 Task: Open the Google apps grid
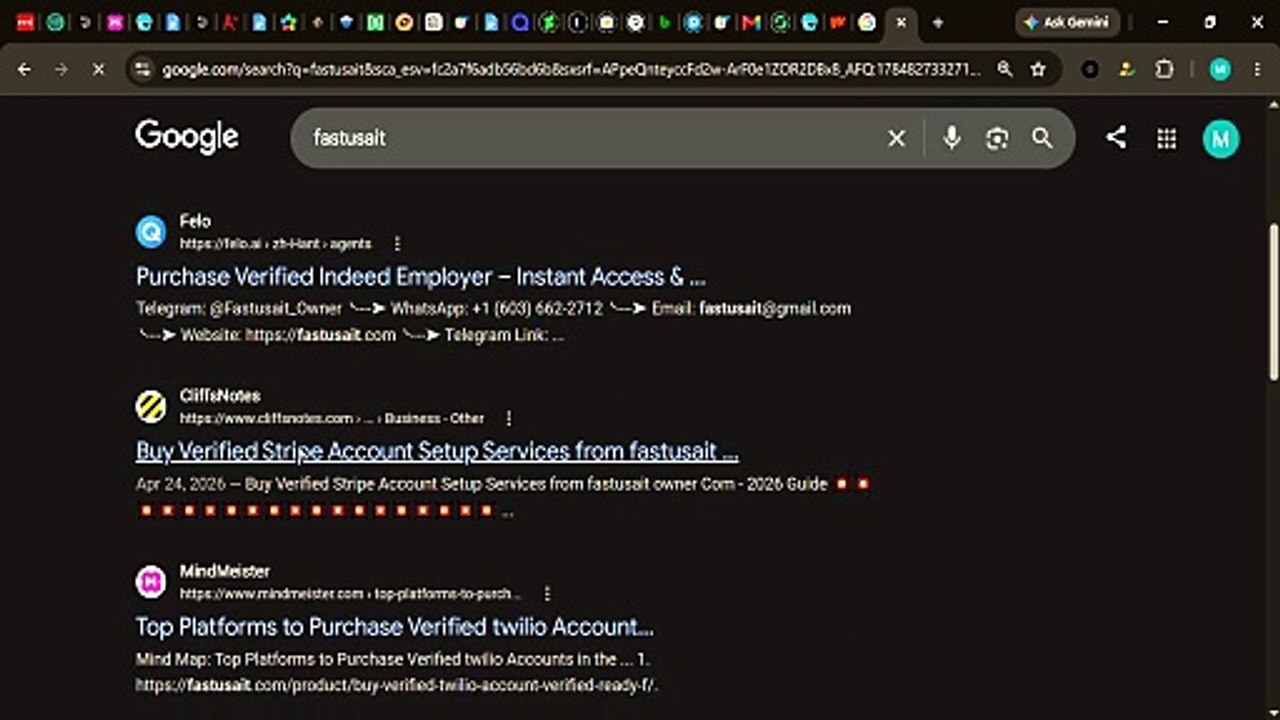point(1166,138)
